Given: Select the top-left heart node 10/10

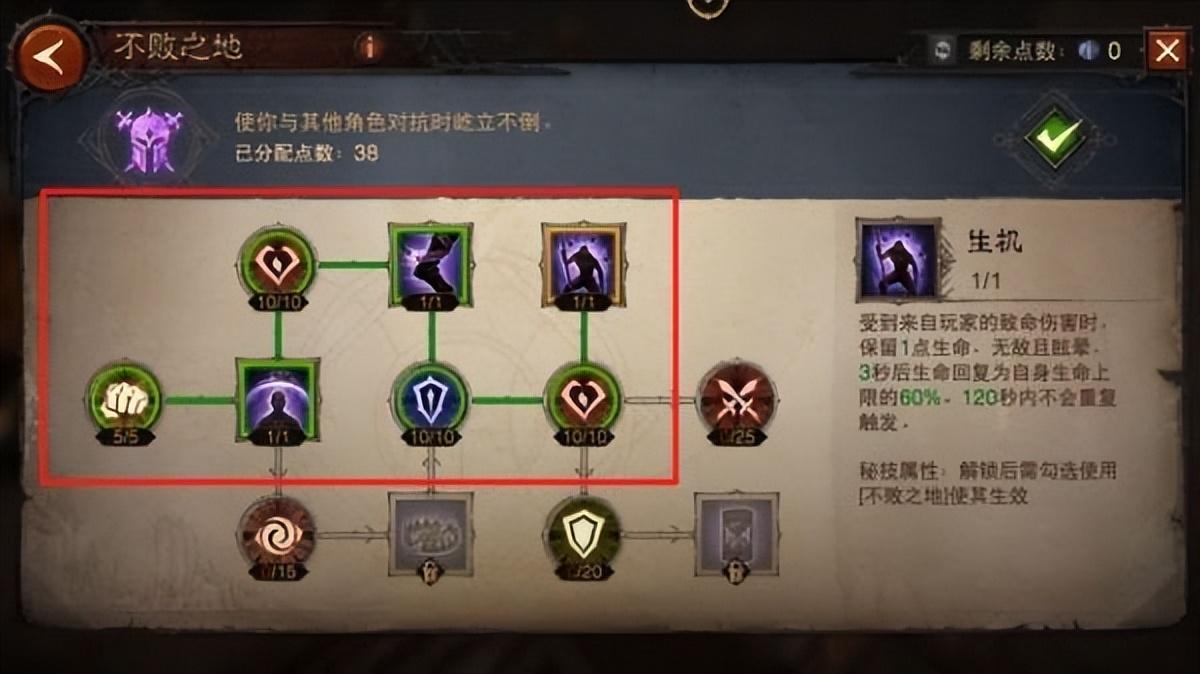Looking at the screenshot, I should click(277, 266).
